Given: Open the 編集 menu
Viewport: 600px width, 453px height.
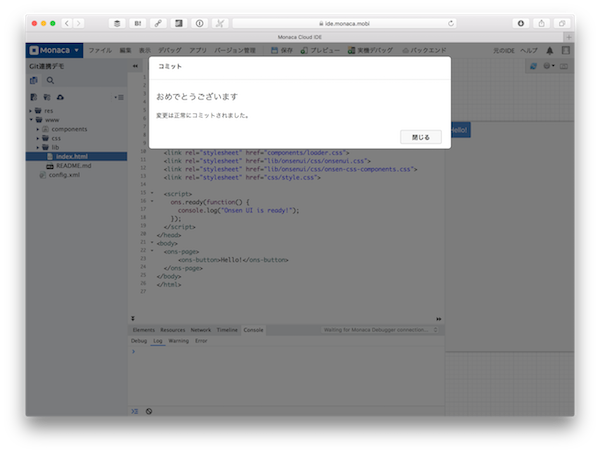Looking at the screenshot, I should click(x=125, y=50).
